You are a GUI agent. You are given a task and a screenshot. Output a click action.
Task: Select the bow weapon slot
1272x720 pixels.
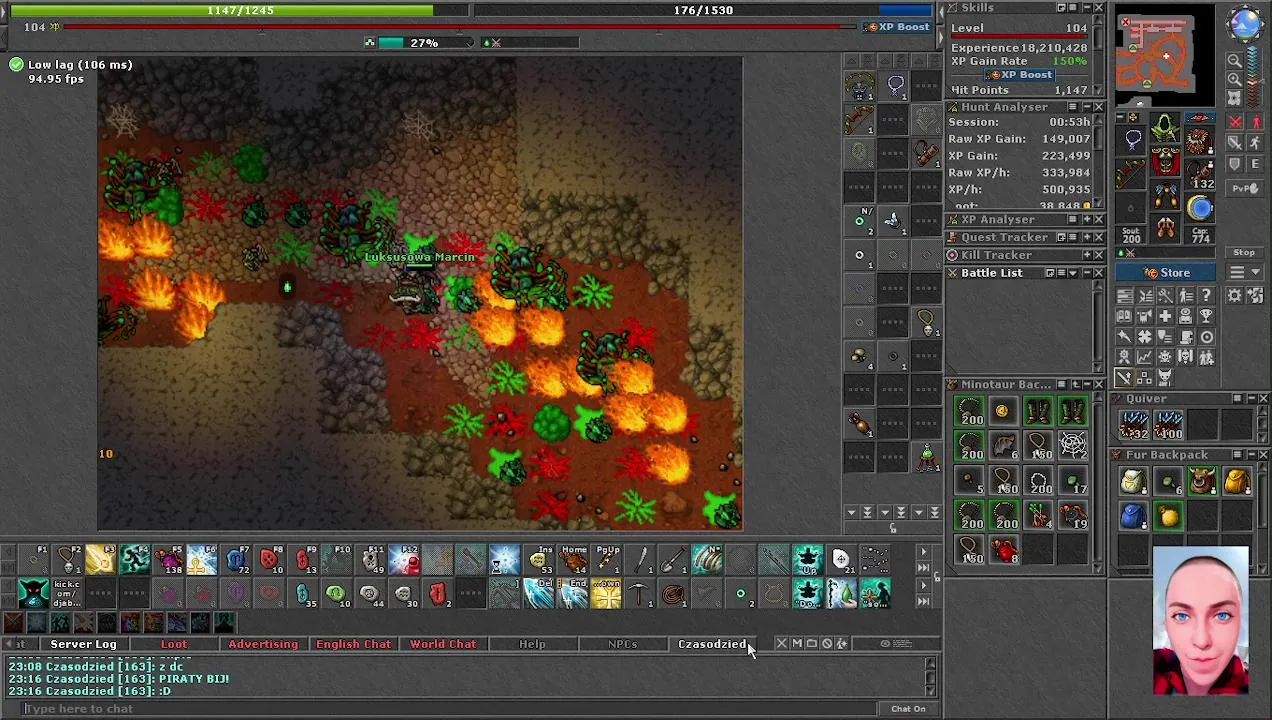[x=1133, y=174]
